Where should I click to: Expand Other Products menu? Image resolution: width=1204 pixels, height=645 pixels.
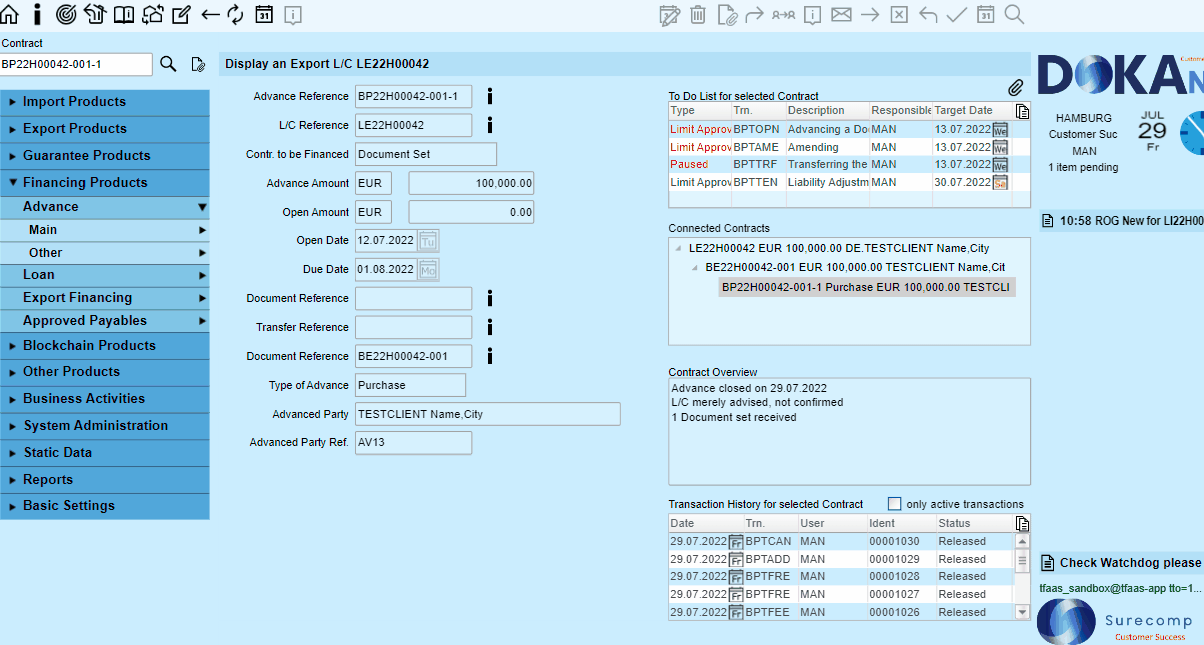[x=105, y=372]
